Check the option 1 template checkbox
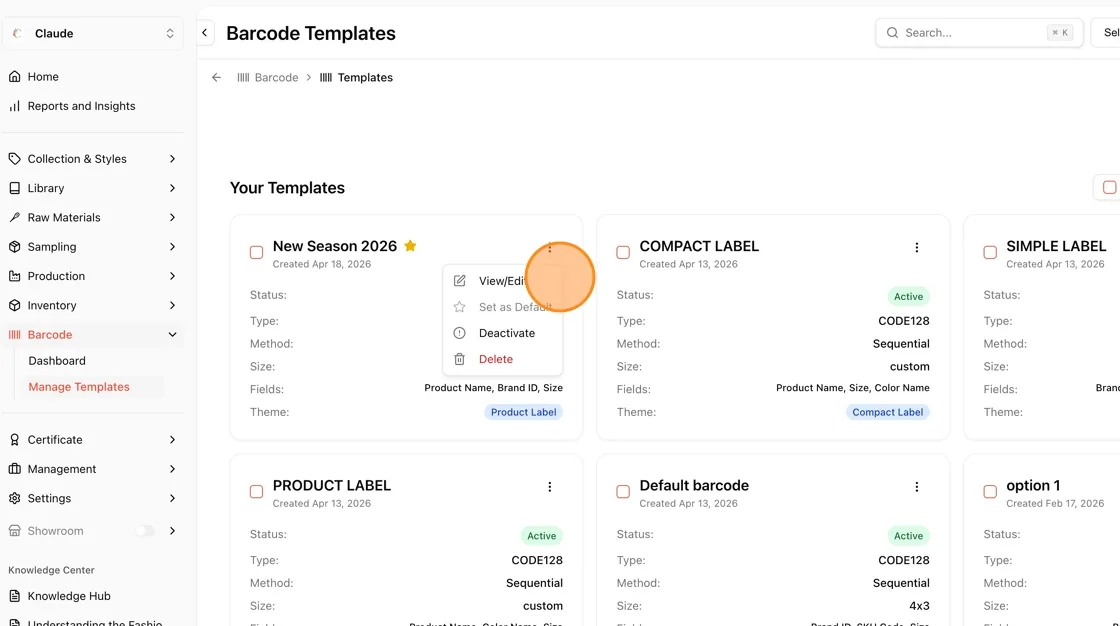The width and height of the screenshot is (1120, 626). point(990,492)
